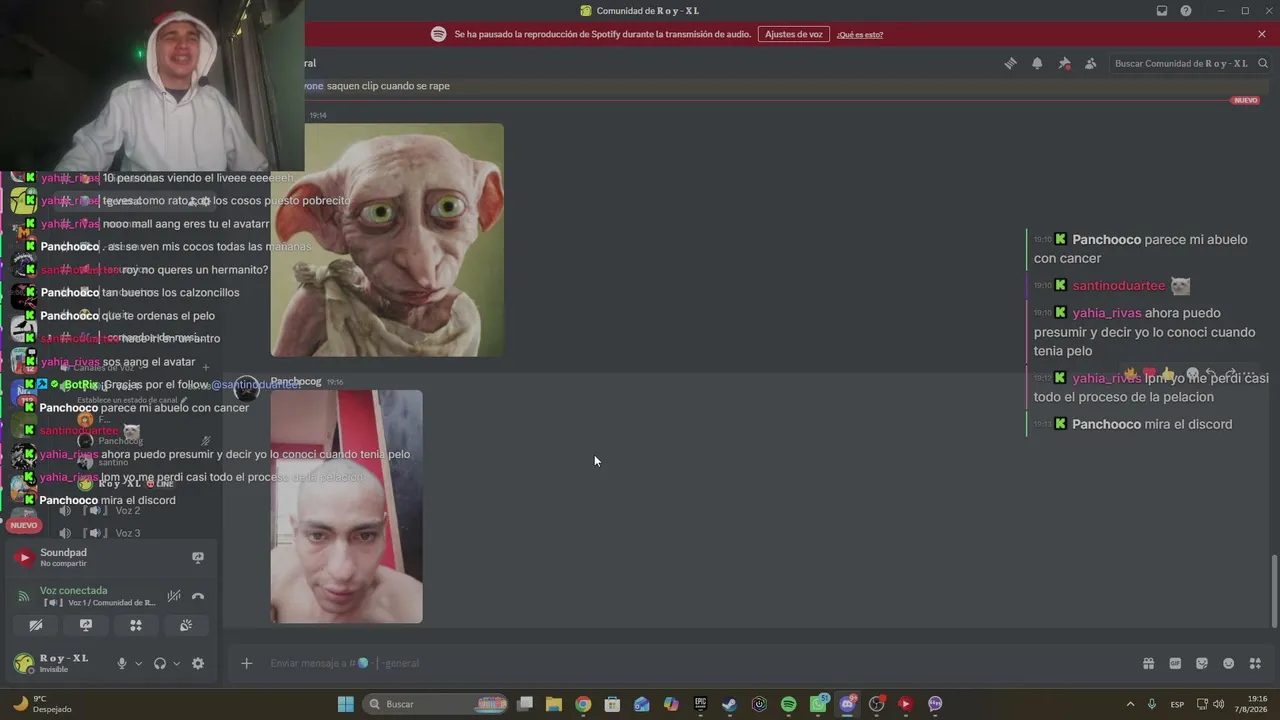This screenshot has height=720, width=1280.
Task: Open Discord help question mark icon
Action: [1186, 11]
